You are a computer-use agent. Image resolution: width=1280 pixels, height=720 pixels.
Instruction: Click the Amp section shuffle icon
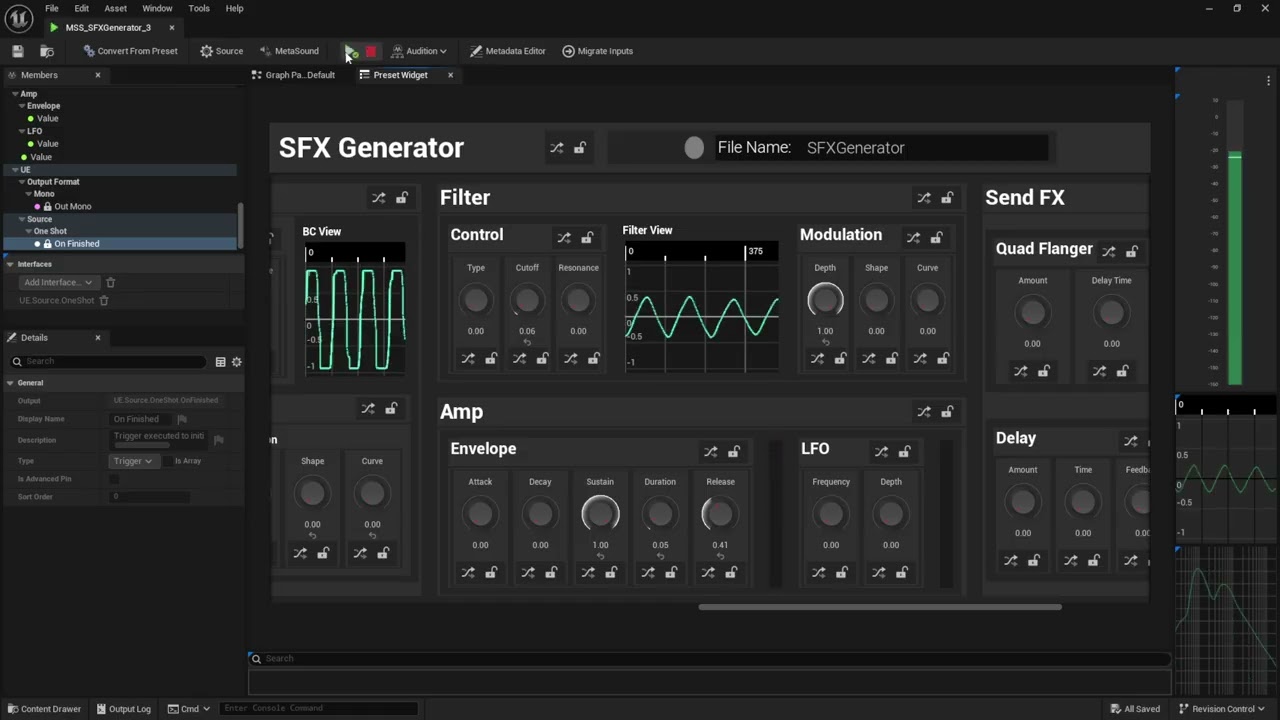[924, 412]
